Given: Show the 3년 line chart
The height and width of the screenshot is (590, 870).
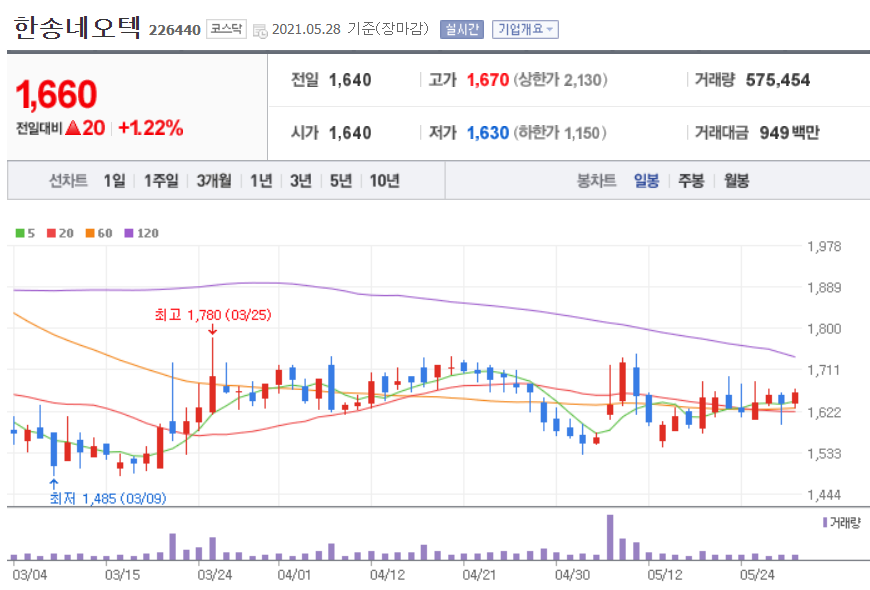Looking at the screenshot, I should (x=301, y=180).
